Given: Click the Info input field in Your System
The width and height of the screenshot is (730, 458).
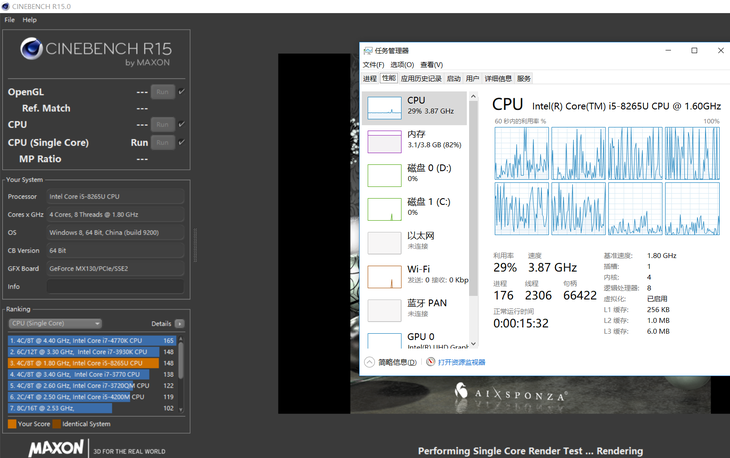Looking at the screenshot, I should pos(115,286).
